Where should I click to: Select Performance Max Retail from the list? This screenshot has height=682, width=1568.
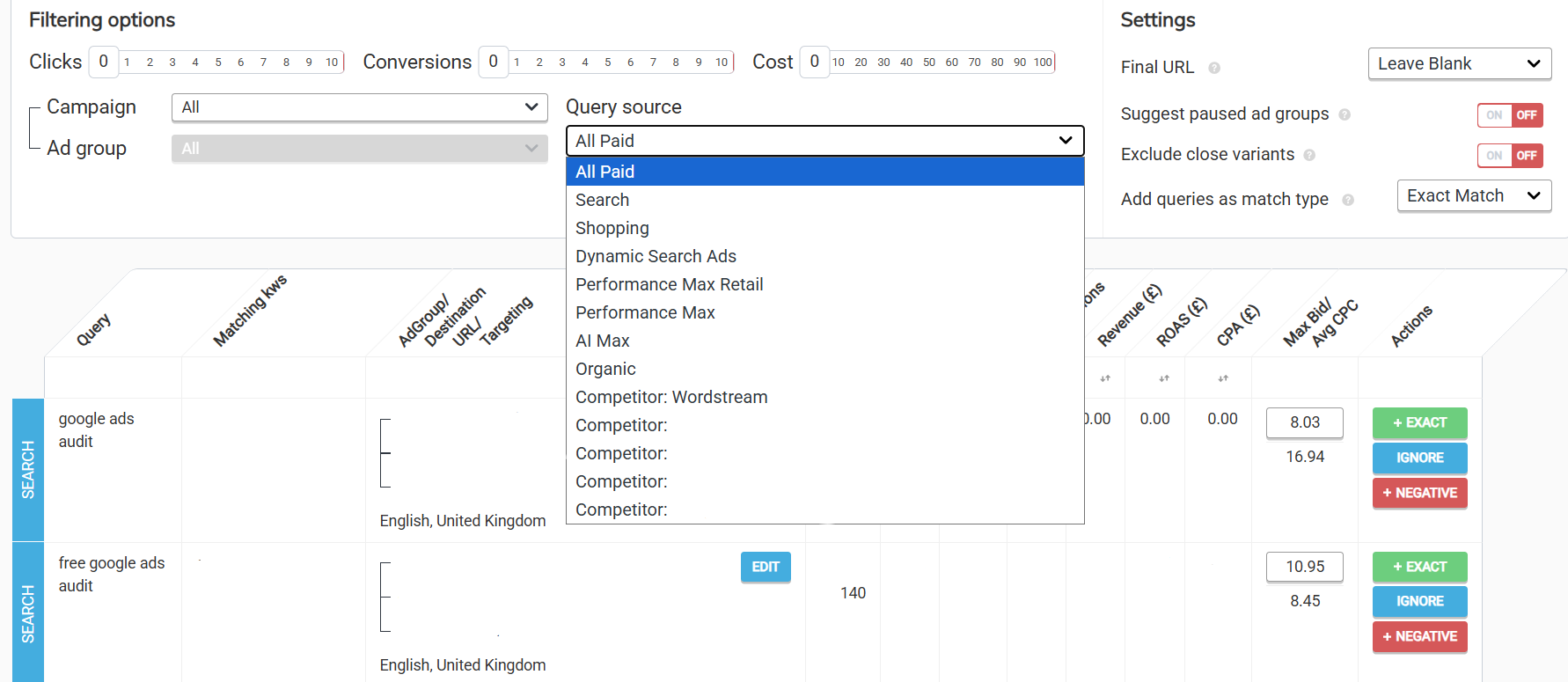pos(669,284)
